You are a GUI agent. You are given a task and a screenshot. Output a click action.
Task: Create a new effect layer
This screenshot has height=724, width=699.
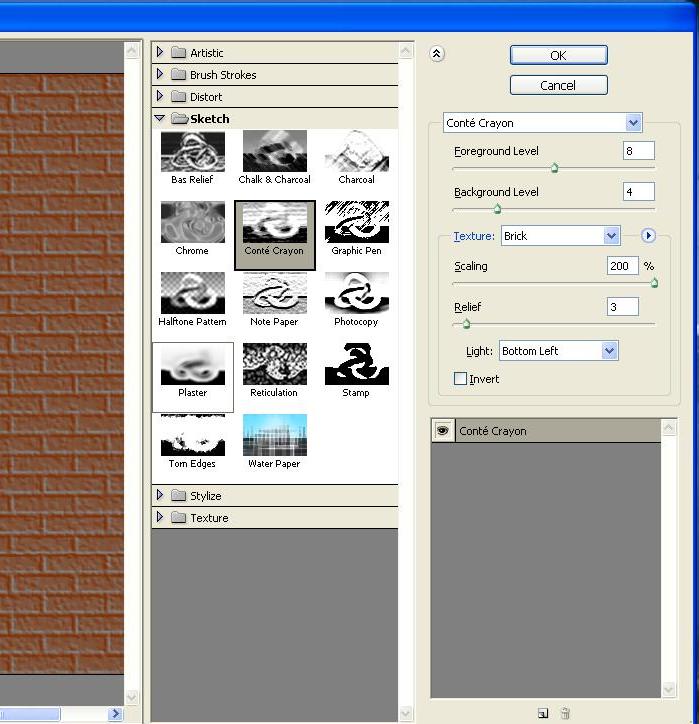point(543,713)
